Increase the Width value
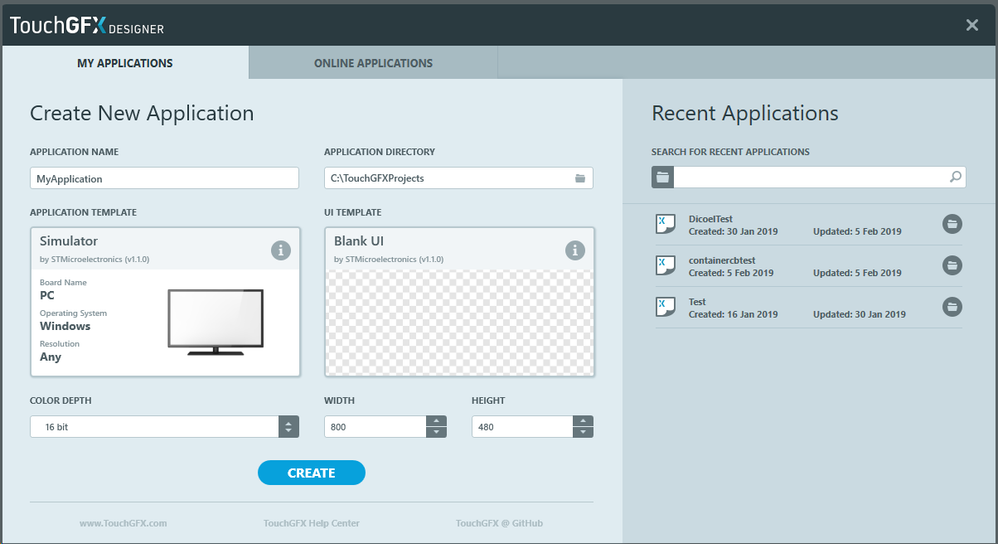This screenshot has height=544, width=998. [x=437, y=421]
